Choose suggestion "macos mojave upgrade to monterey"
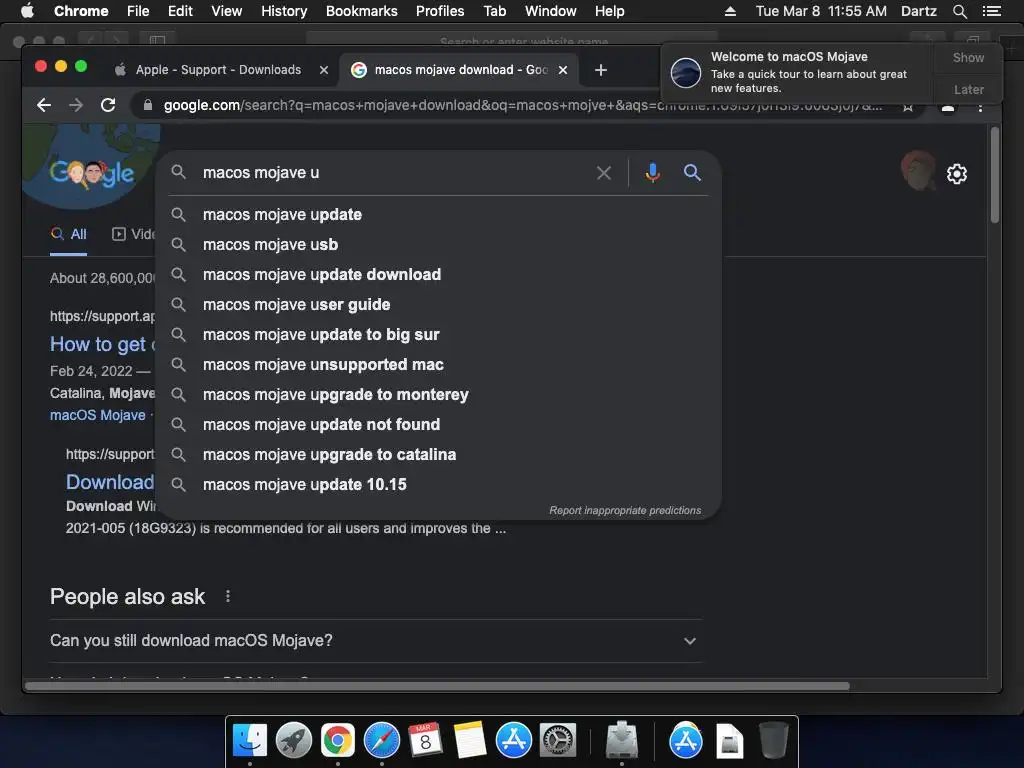The height and width of the screenshot is (768, 1024). pos(439,395)
